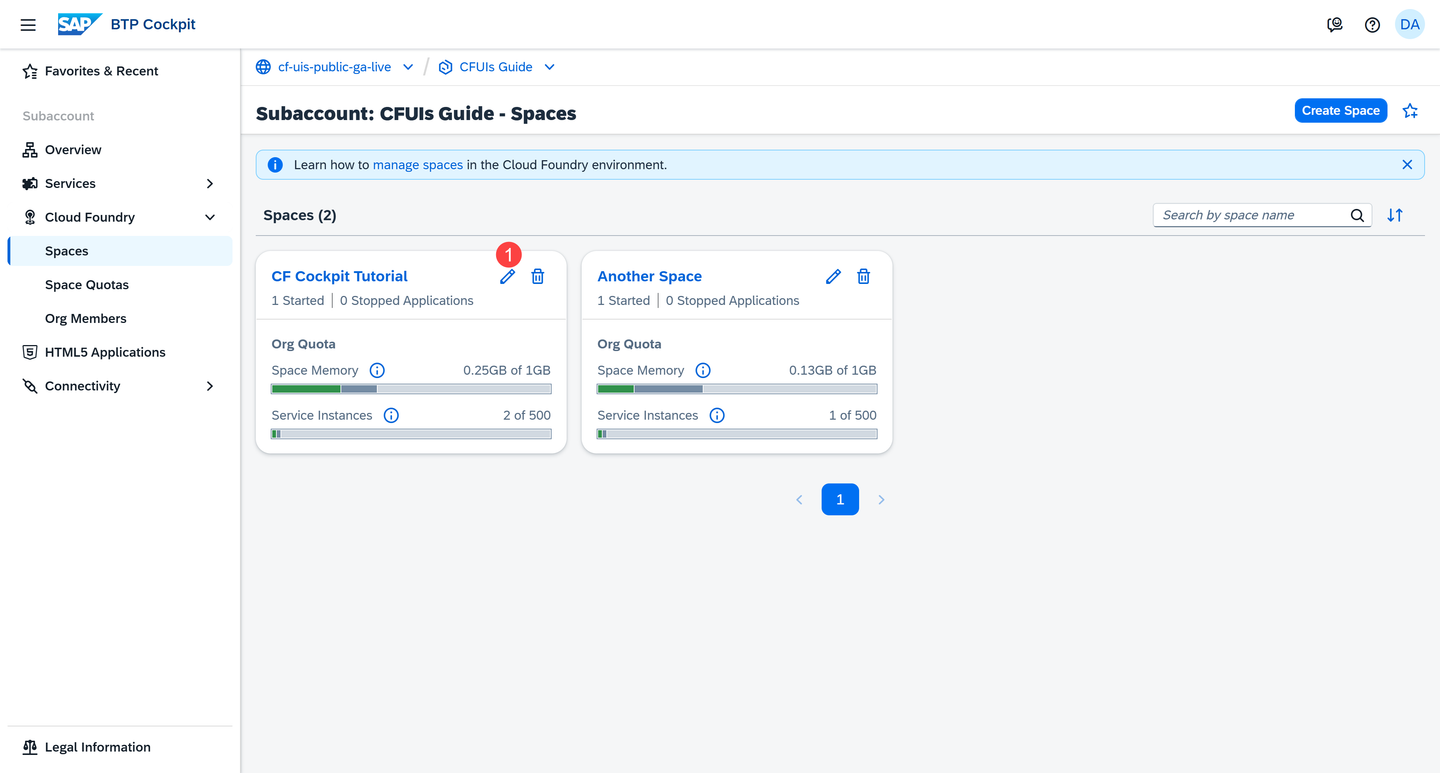
Task: Click the Service Instances bar for Another Space
Action: click(737, 434)
